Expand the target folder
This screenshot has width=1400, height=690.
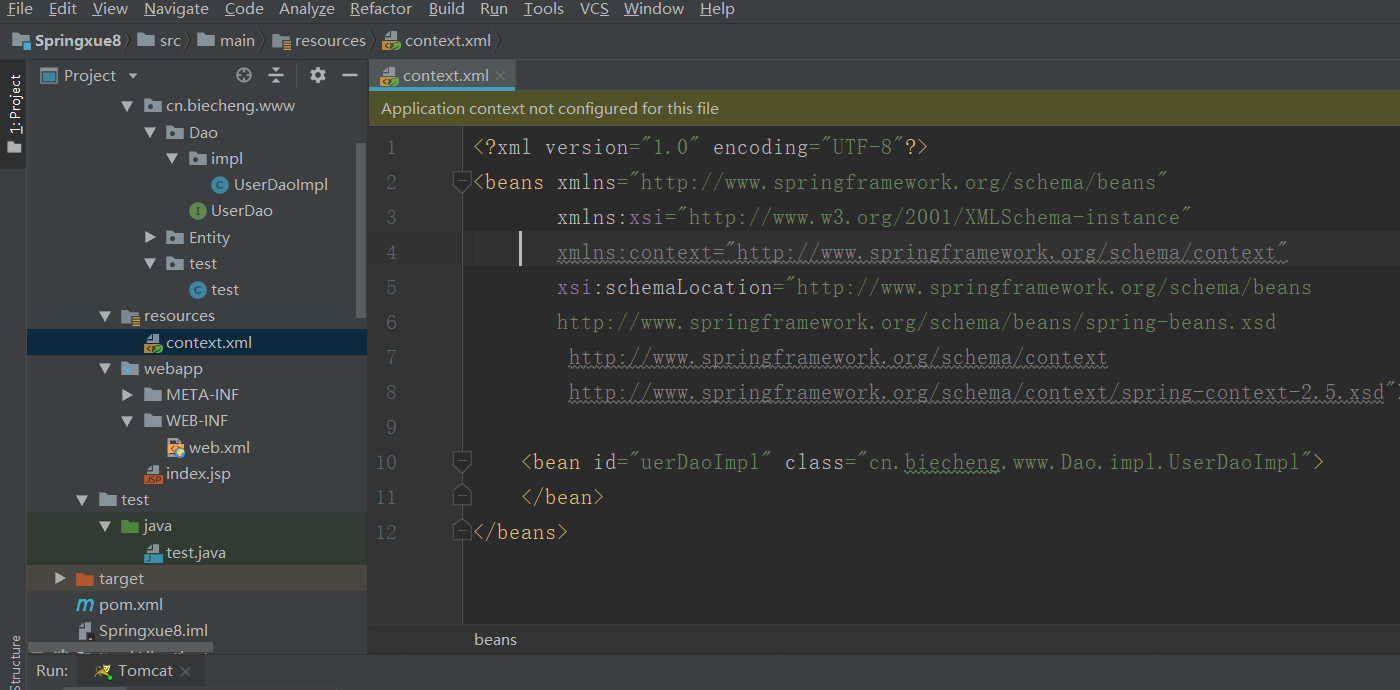point(60,579)
